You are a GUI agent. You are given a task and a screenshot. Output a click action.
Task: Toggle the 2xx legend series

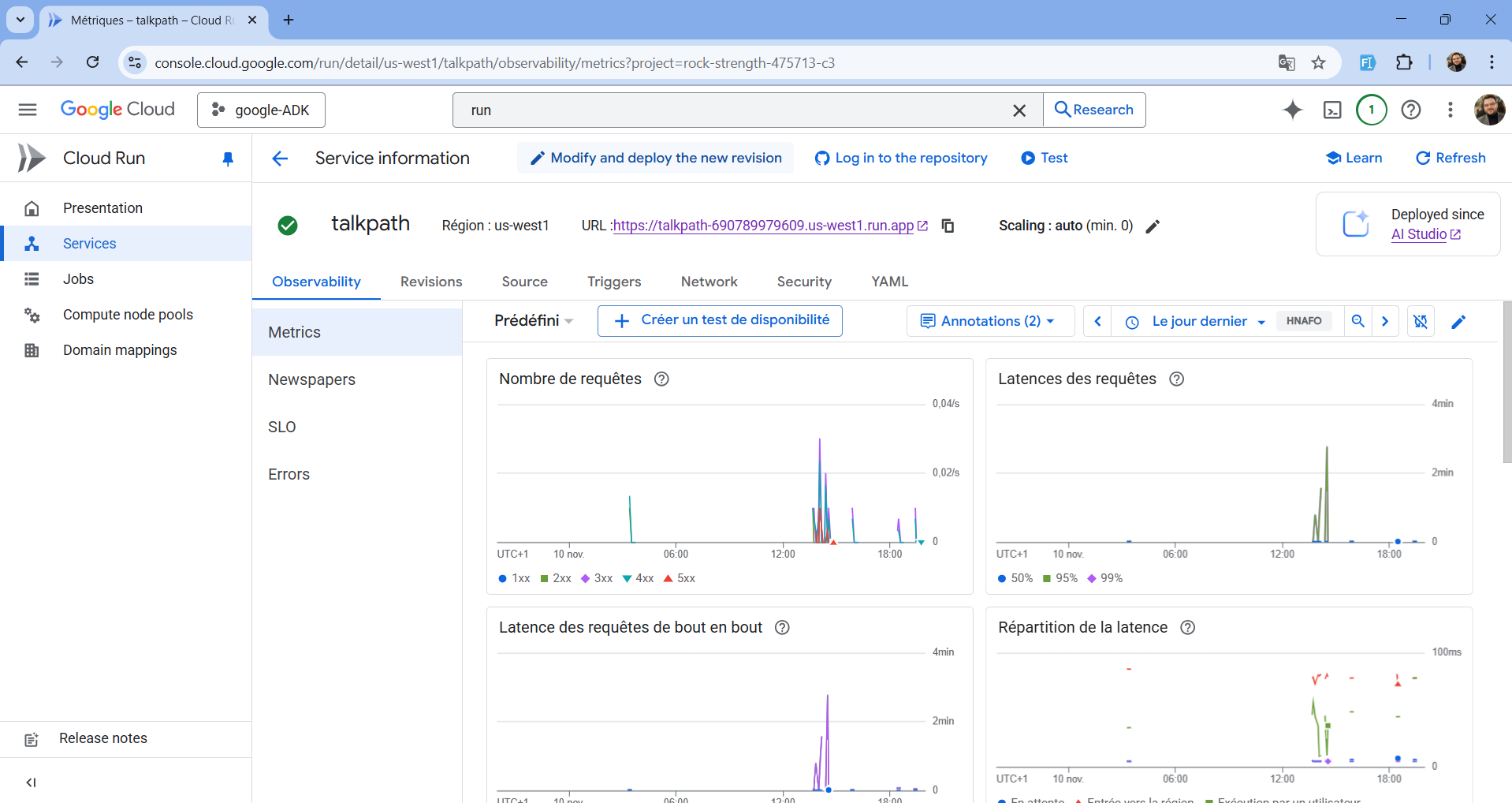pyautogui.click(x=556, y=578)
